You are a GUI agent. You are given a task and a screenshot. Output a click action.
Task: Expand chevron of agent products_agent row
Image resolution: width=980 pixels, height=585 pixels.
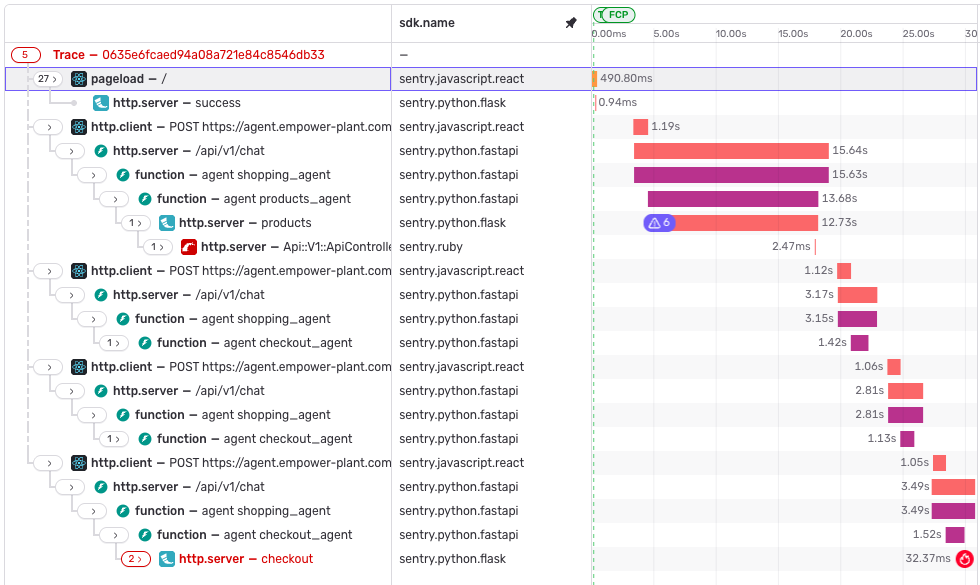113,199
